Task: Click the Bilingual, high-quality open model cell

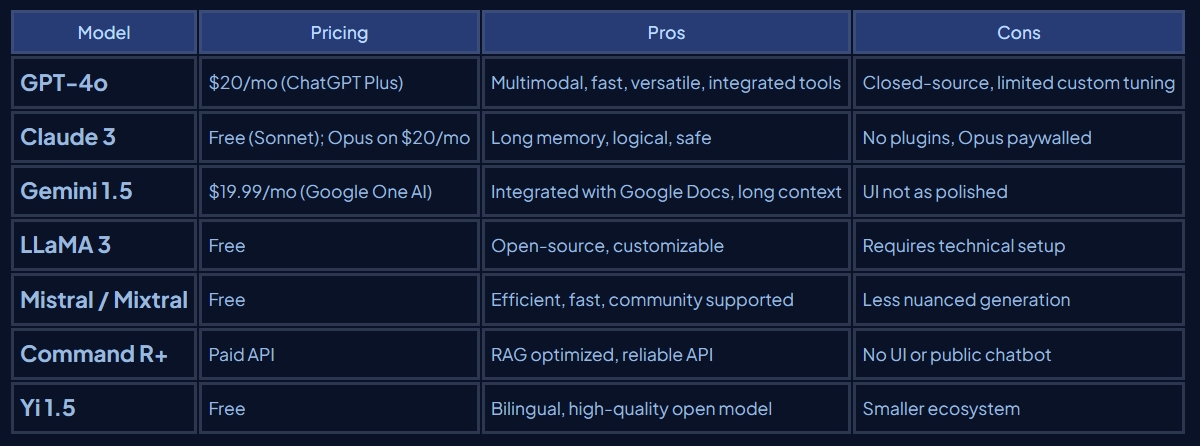Action: (631, 408)
